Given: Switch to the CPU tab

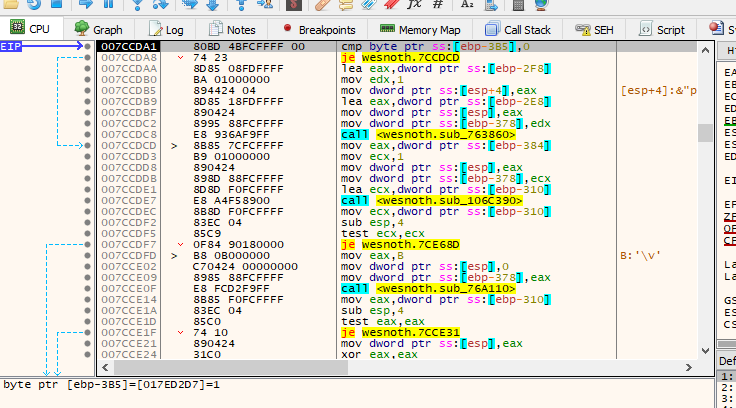Looking at the screenshot, I should [31, 29].
